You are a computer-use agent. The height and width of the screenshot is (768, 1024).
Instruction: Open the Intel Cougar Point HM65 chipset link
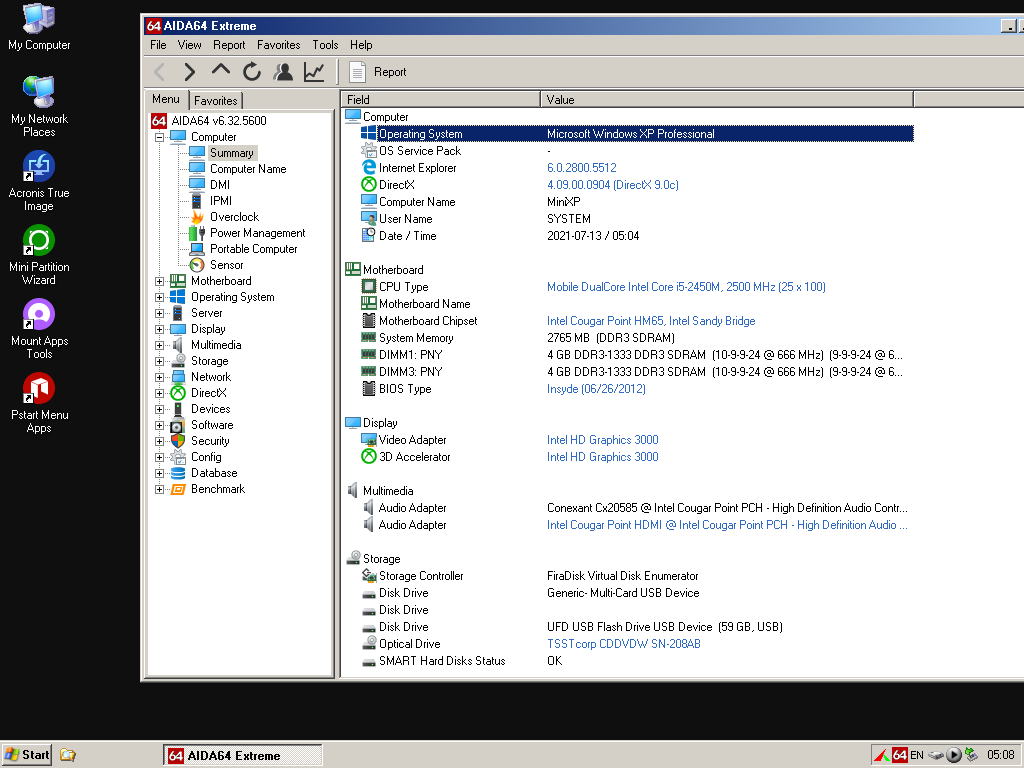(651, 321)
